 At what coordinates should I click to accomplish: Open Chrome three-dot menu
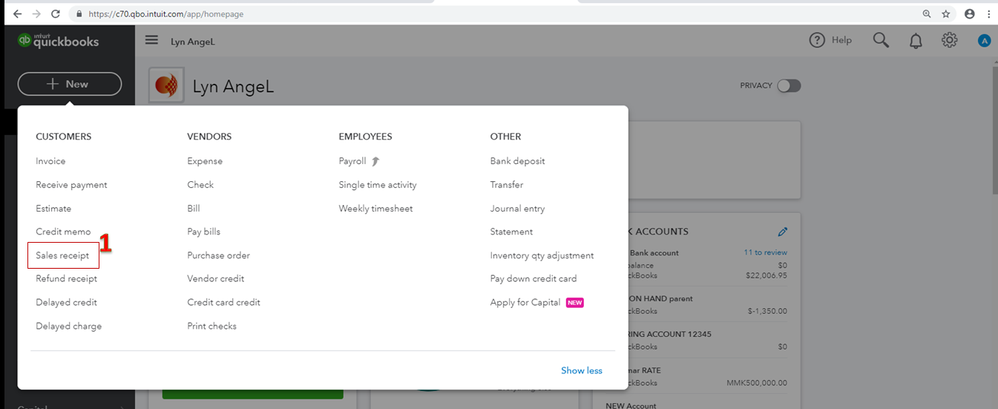988,13
